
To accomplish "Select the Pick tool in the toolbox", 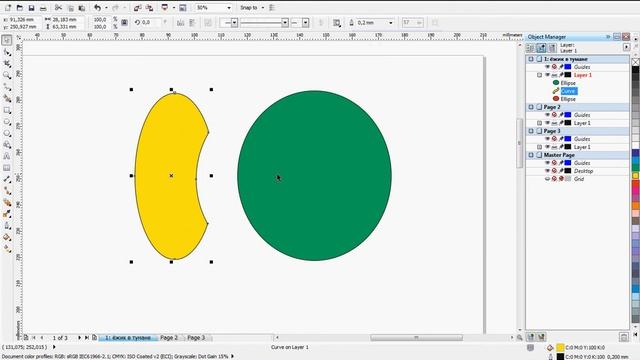I will (7, 40).
